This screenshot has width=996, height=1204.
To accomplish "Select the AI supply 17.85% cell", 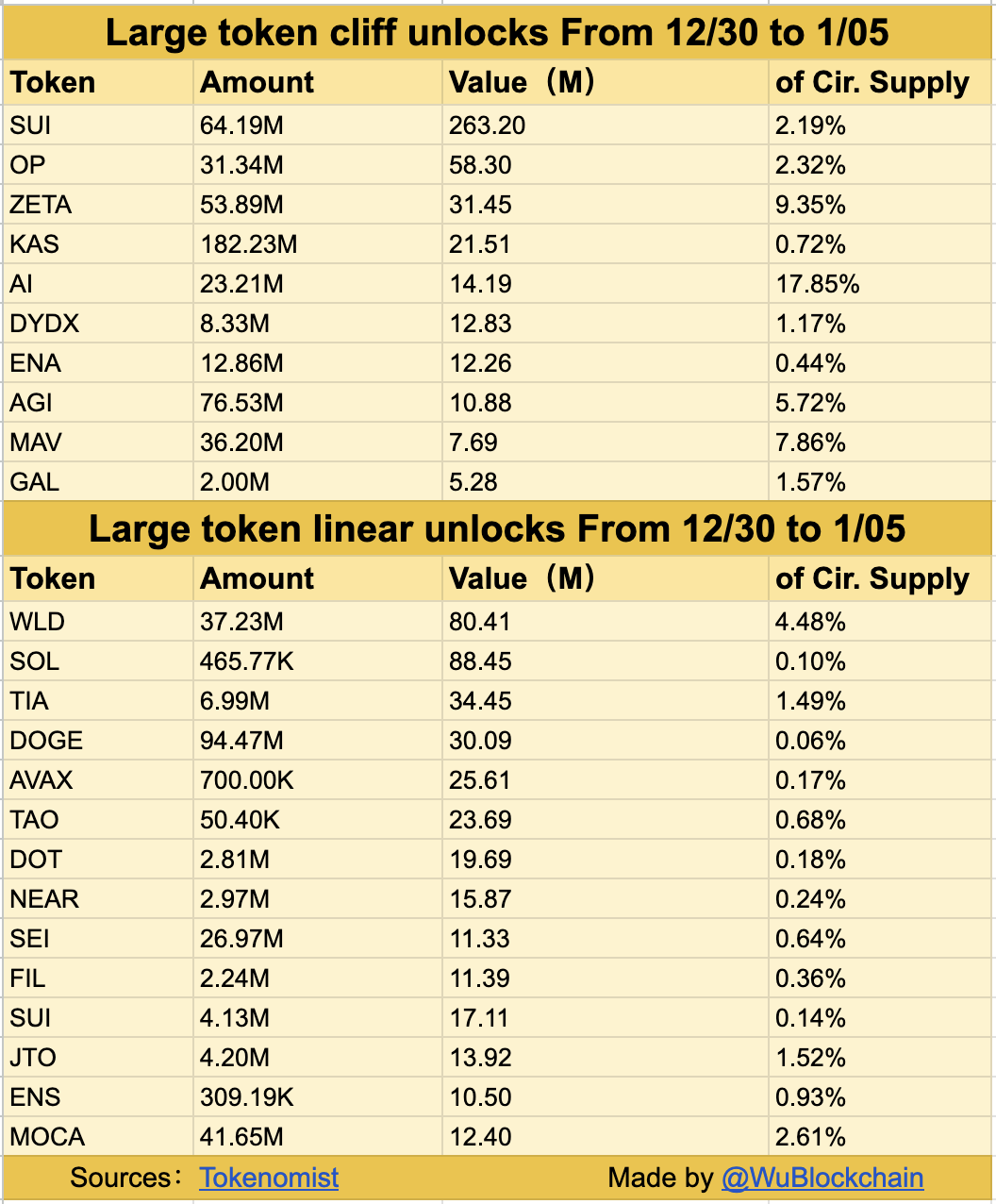I will (x=817, y=284).
